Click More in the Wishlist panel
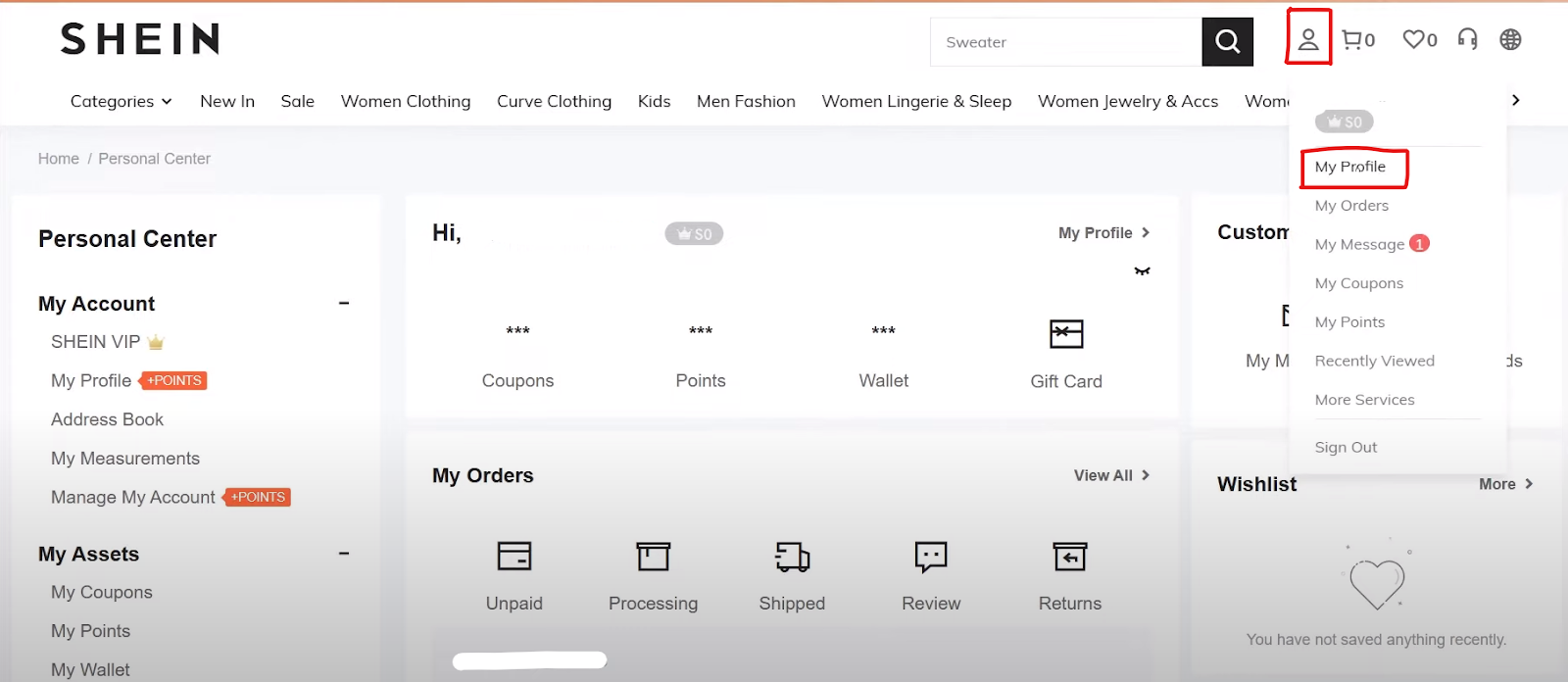1568x682 pixels. click(x=1506, y=484)
